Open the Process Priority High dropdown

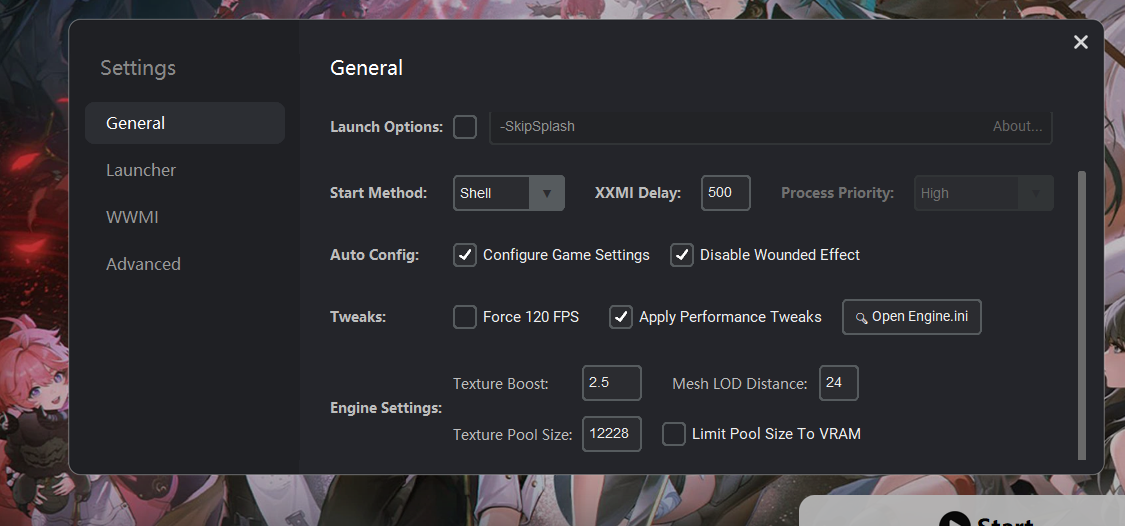[984, 193]
